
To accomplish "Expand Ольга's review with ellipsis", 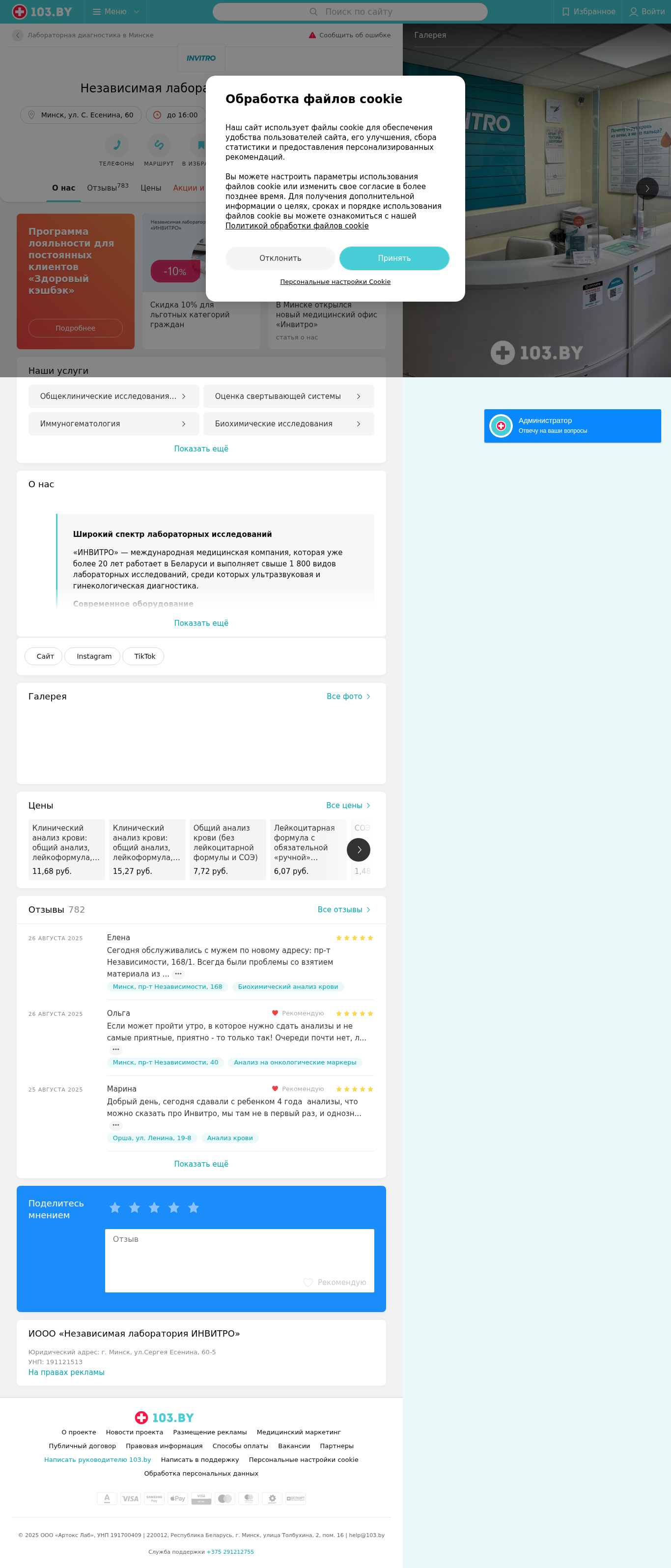I will pos(116,1049).
